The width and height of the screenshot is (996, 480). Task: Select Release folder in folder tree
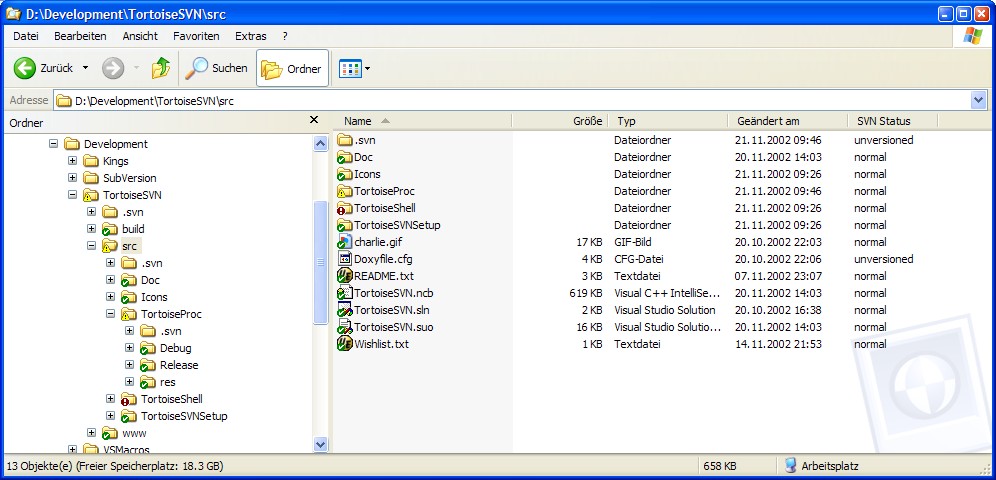click(x=179, y=365)
